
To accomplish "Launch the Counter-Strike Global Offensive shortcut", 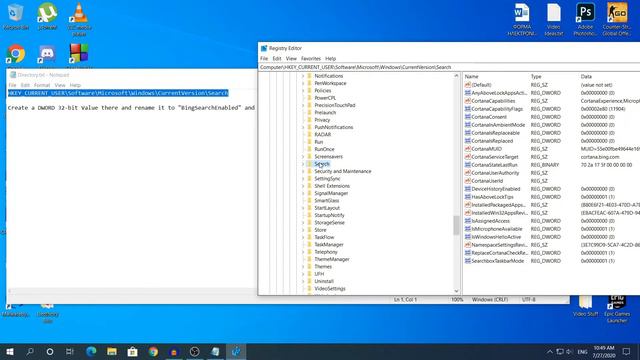I will coord(617,19).
